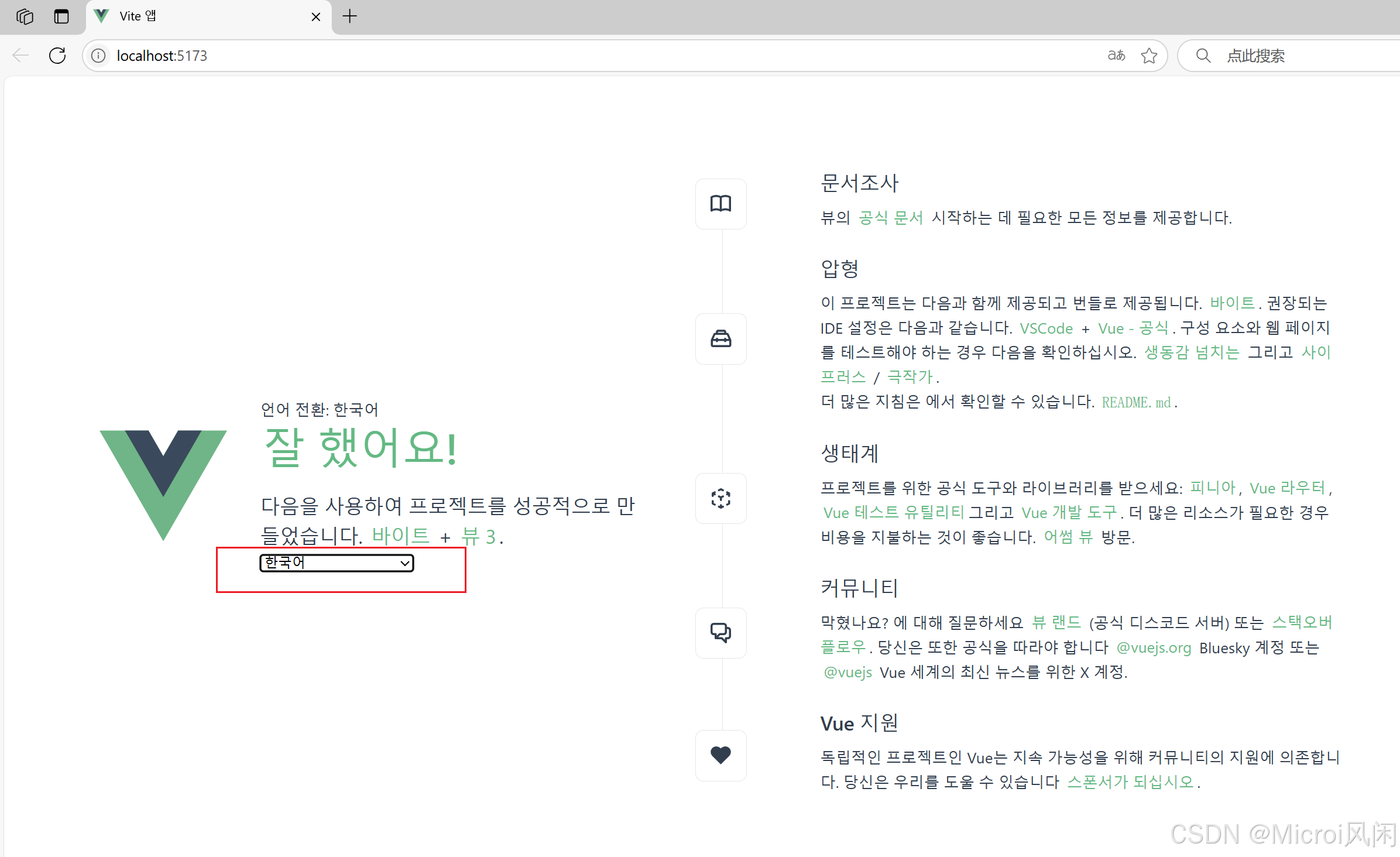The width and height of the screenshot is (1400, 857).
Task: Click the browser reload icon
Action: 57,56
